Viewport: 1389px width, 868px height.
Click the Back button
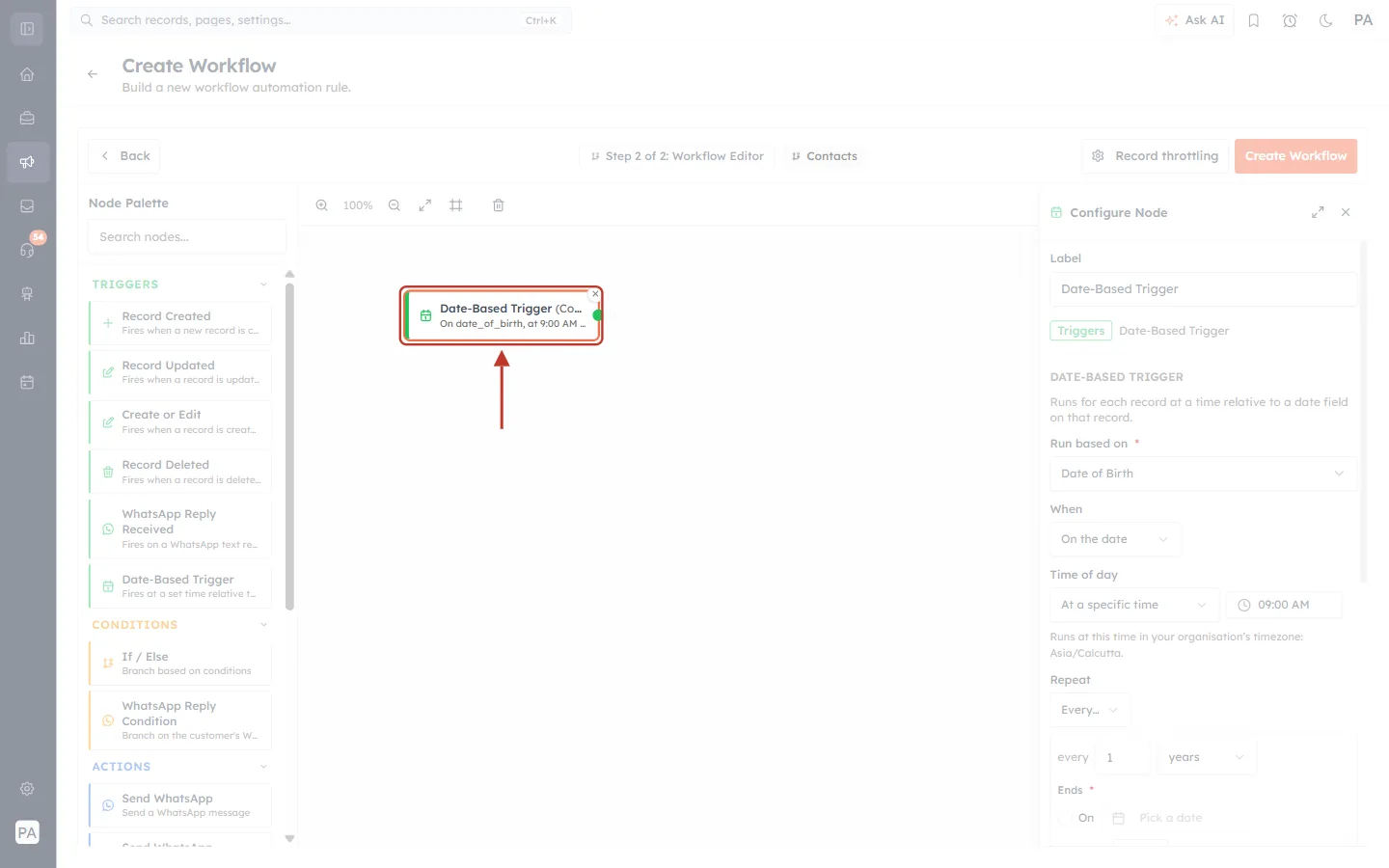coord(124,156)
